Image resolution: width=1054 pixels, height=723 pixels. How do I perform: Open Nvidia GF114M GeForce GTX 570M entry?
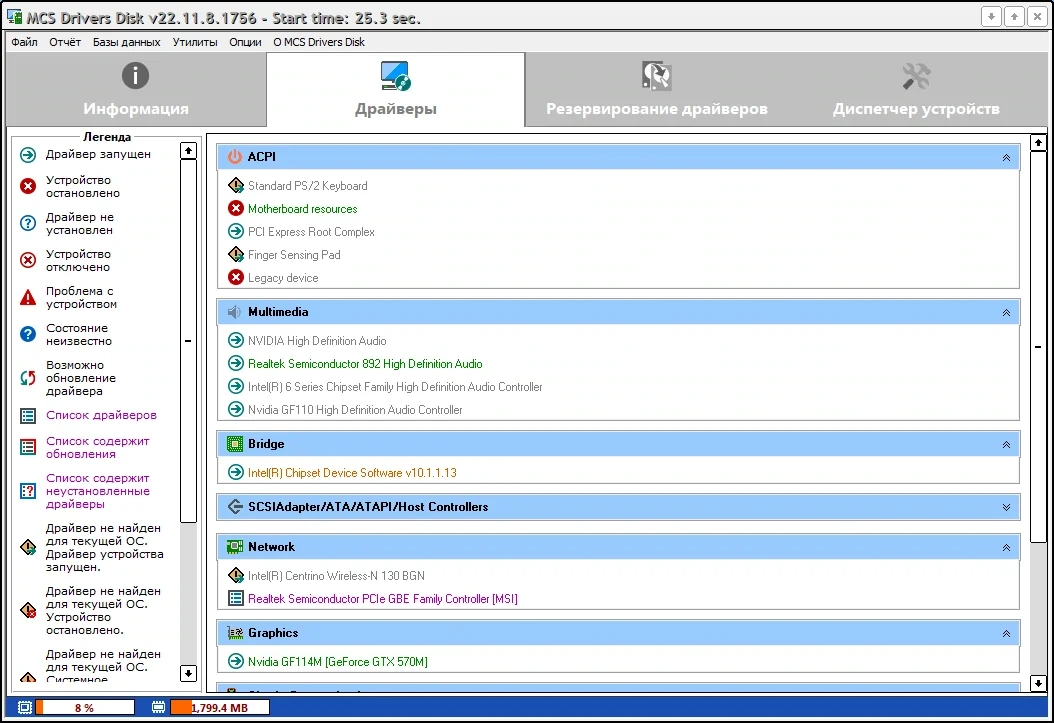tap(337, 662)
